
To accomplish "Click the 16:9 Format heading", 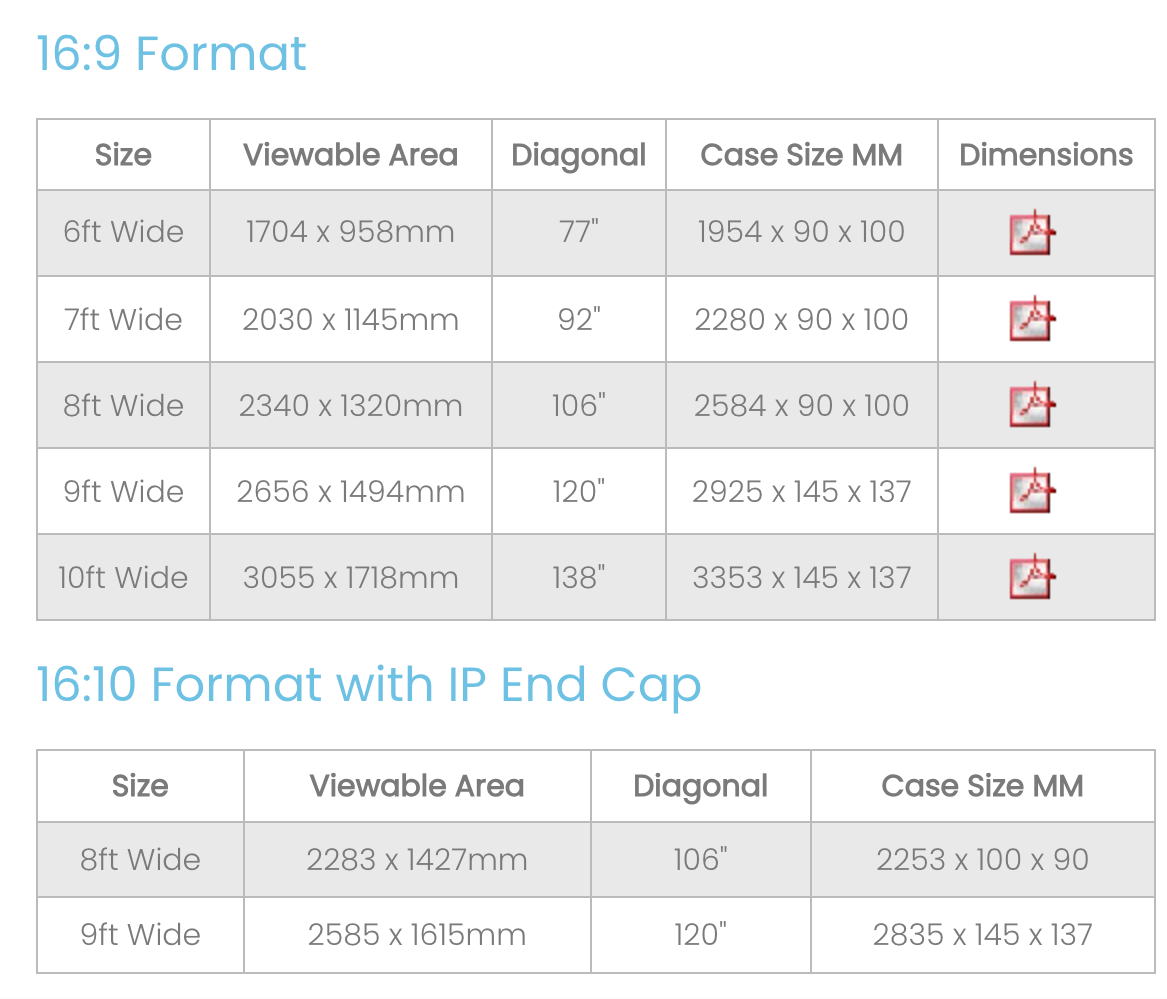I will click(x=171, y=53).
